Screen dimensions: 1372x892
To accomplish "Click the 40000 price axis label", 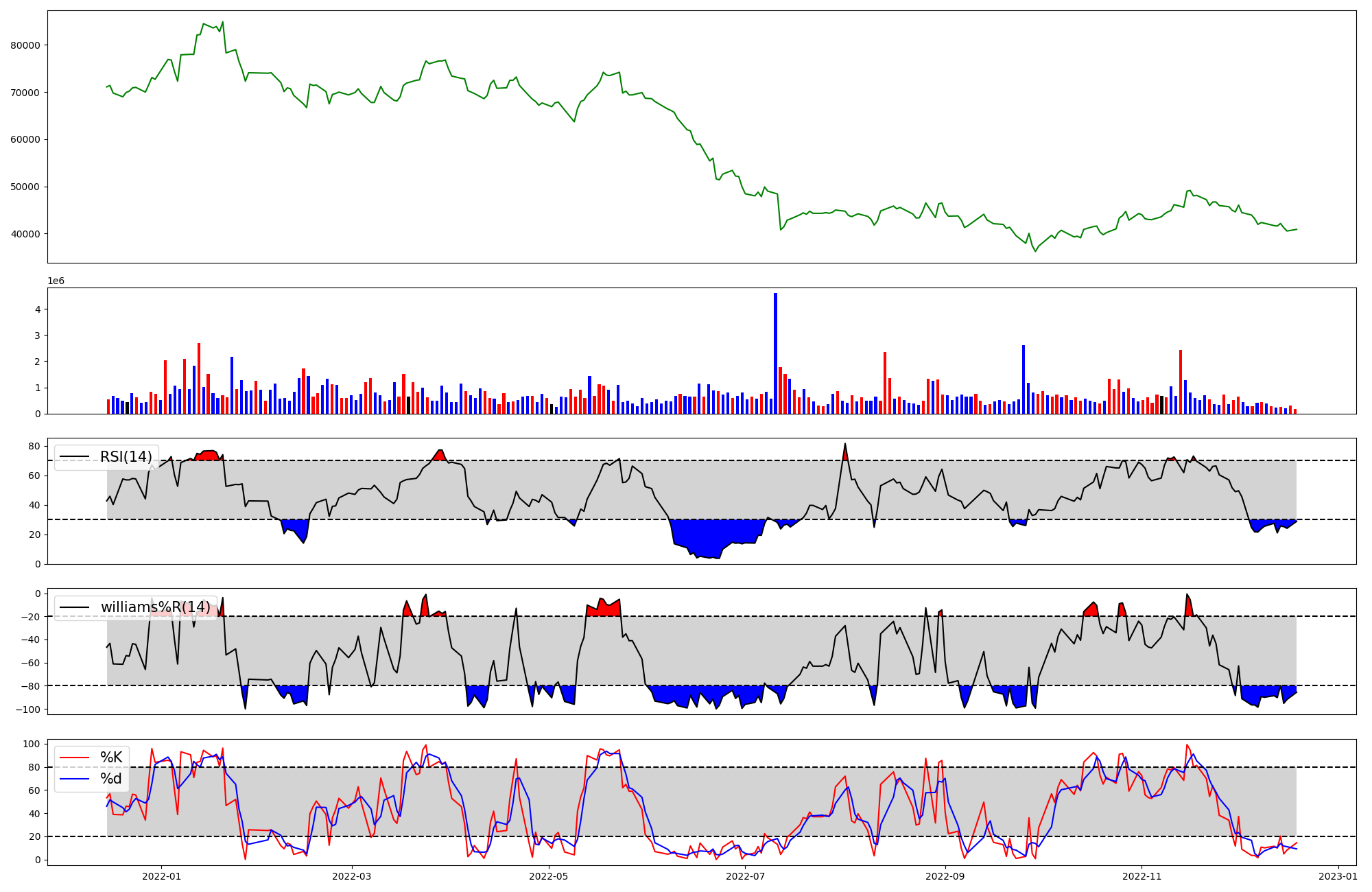I will pos(26,234).
